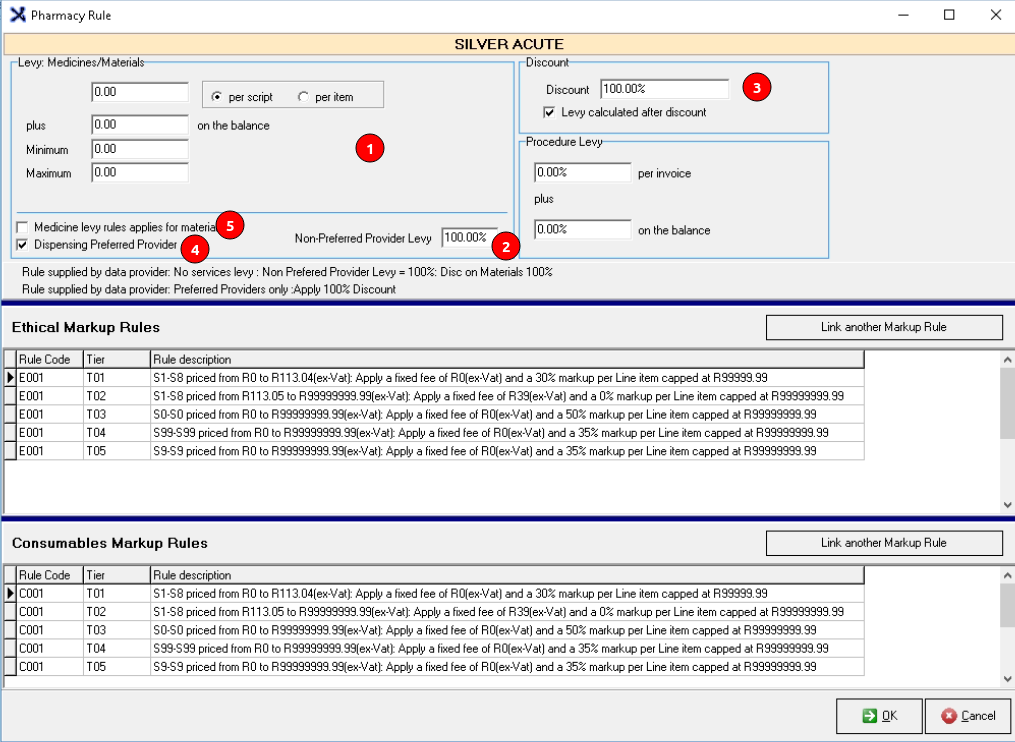Click the Maximum levy input field
The height and width of the screenshot is (742, 1015).
(140, 172)
